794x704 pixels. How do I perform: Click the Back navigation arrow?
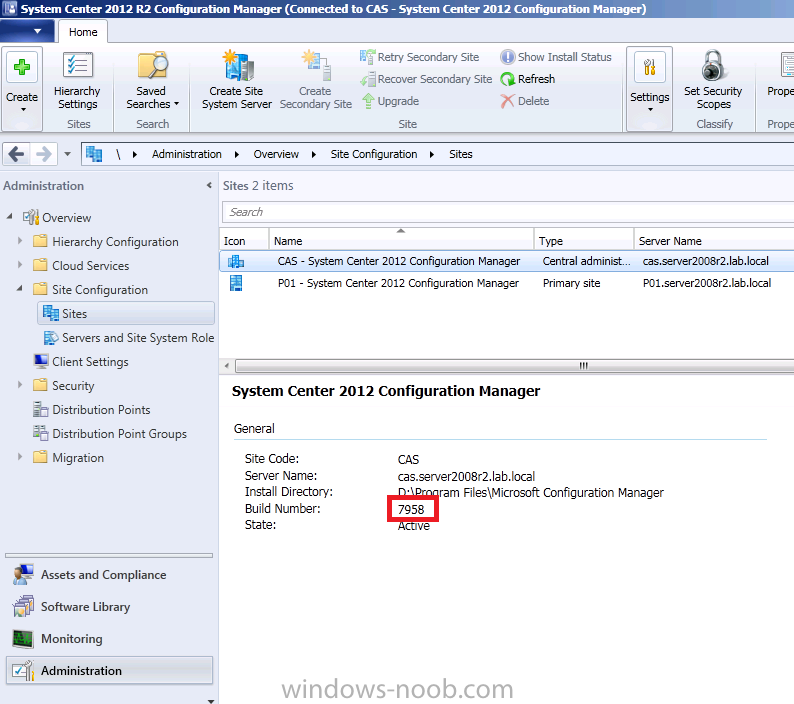coord(16,154)
